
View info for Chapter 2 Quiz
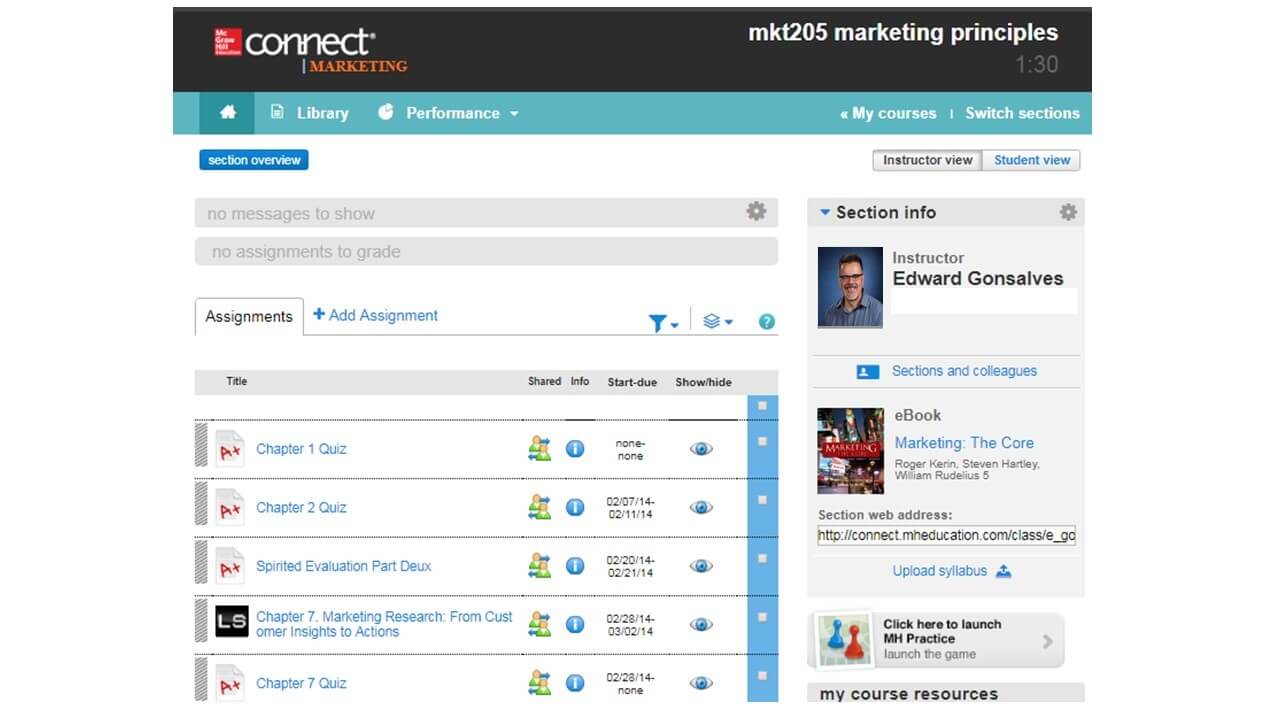(x=575, y=507)
